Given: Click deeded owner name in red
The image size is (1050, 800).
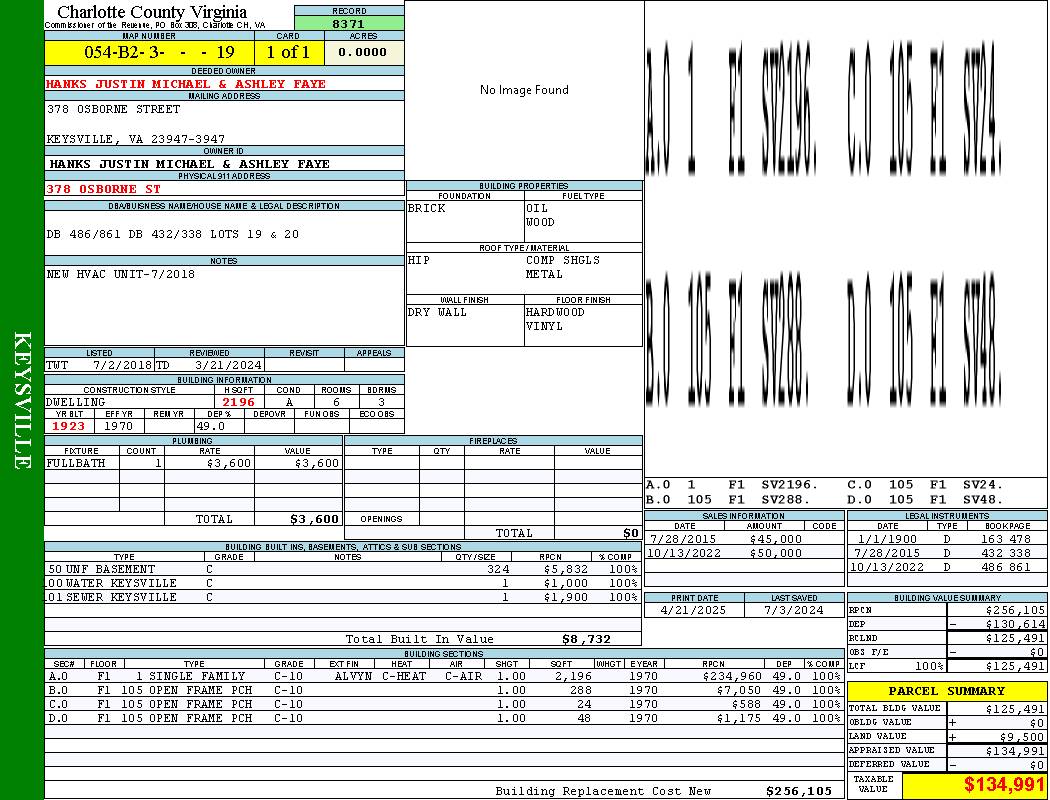Looking at the screenshot, I should tap(185, 84).
